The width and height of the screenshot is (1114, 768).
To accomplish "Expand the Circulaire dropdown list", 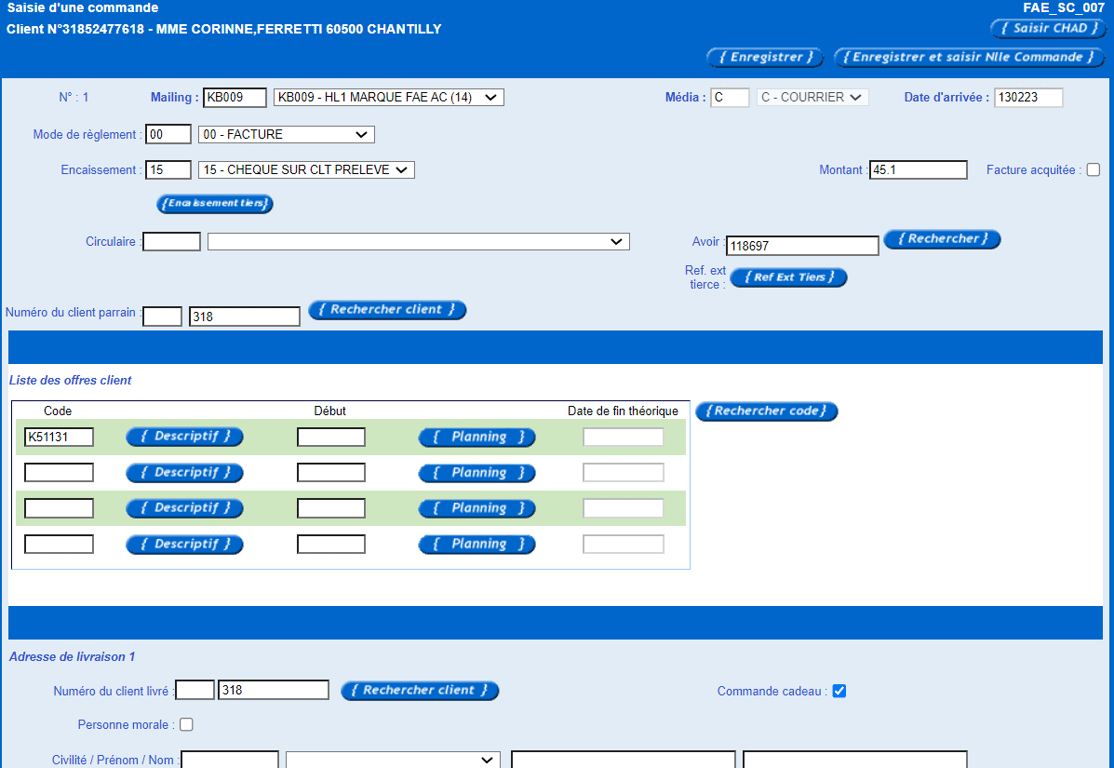I will [418, 242].
